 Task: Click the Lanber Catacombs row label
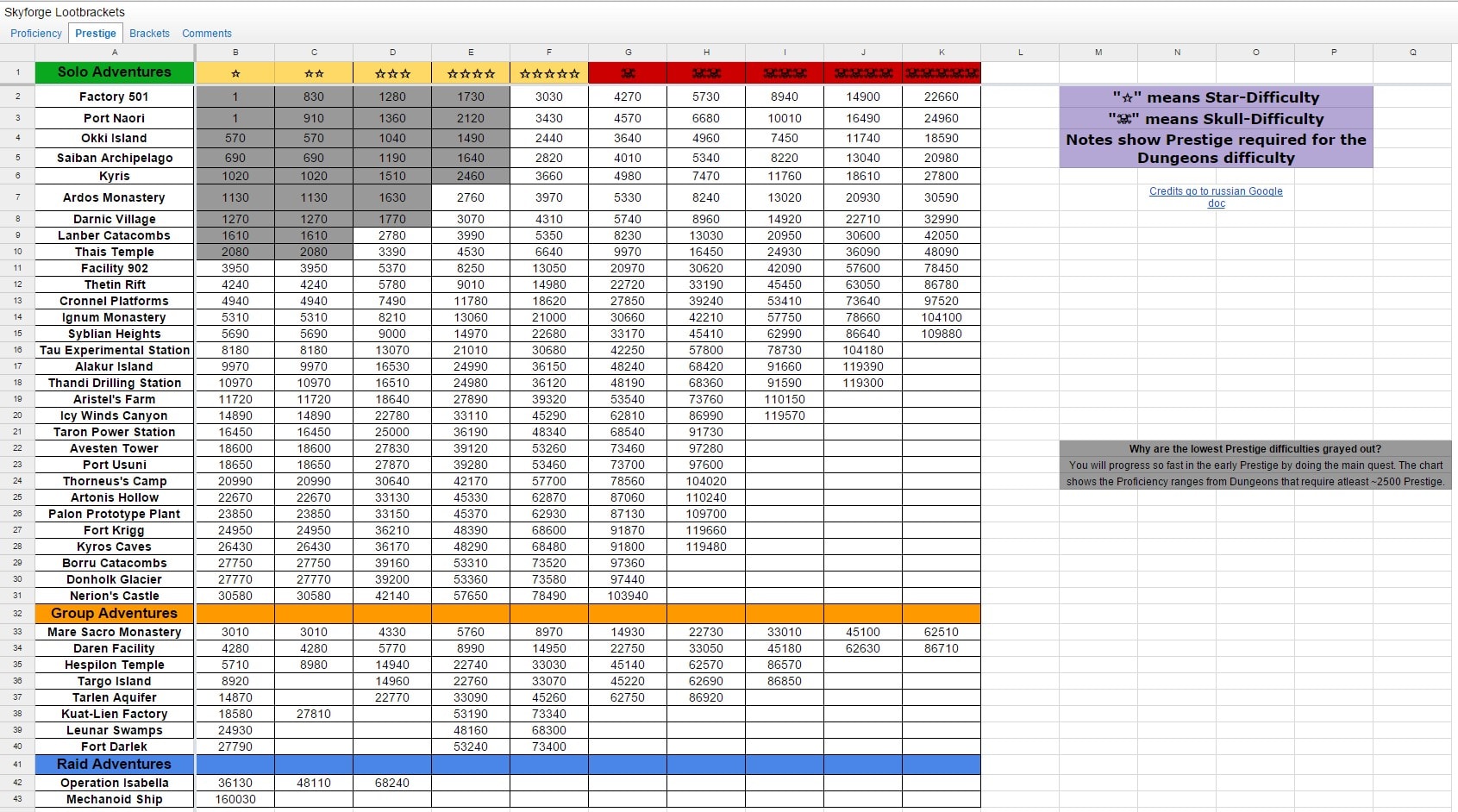pos(115,235)
